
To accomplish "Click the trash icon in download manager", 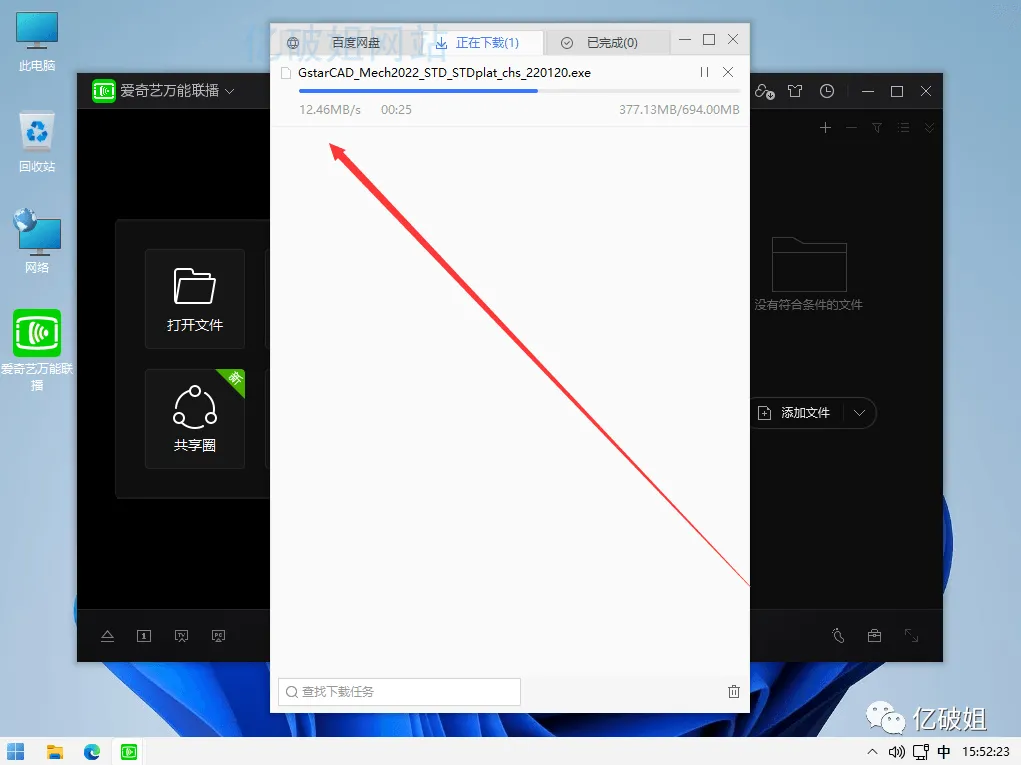I will (x=734, y=691).
